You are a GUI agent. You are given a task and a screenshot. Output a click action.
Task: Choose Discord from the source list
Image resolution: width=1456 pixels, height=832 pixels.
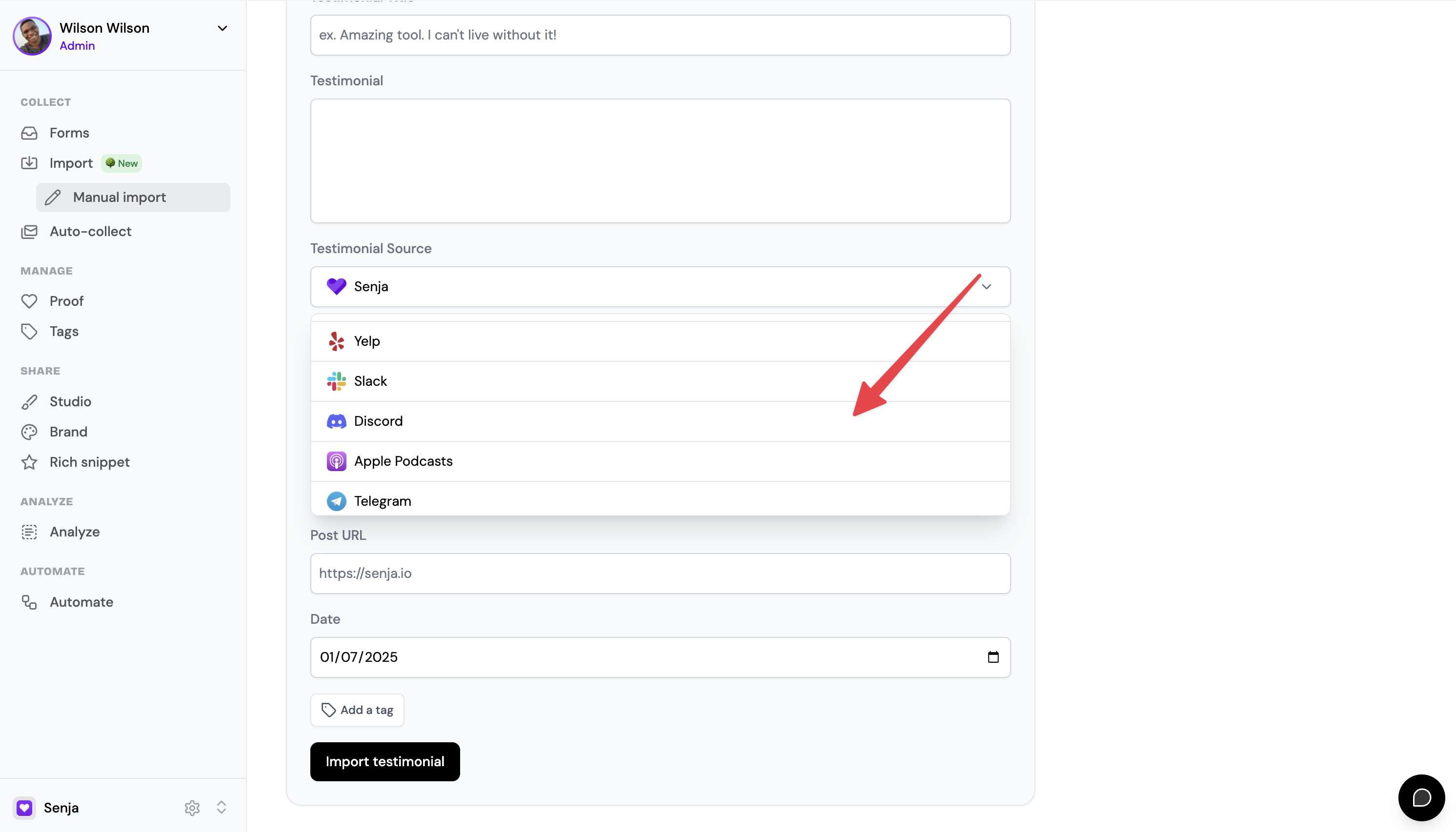pyautogui.click(x=660, y=421)
